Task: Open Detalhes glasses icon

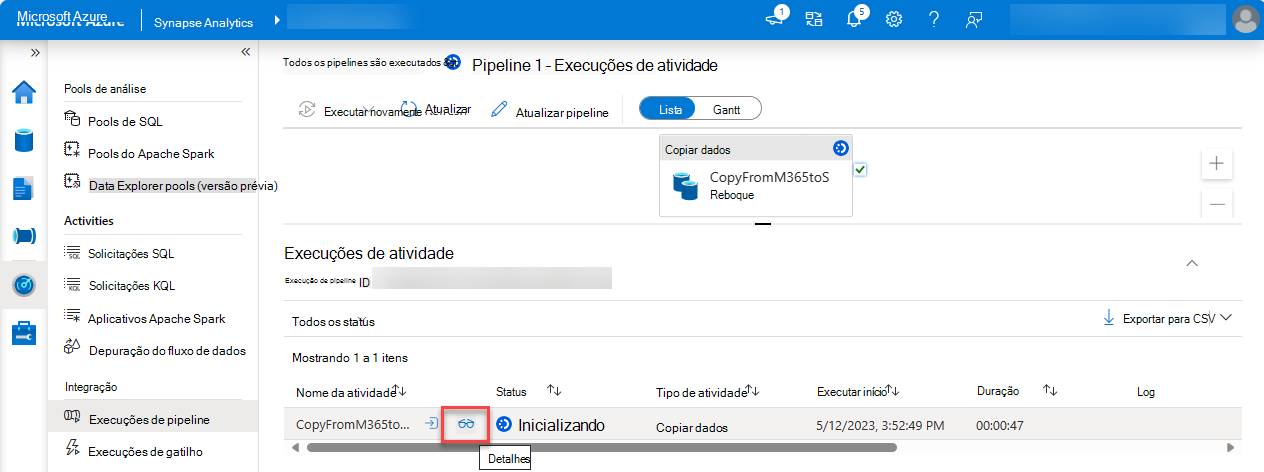Action: (466, 424)
